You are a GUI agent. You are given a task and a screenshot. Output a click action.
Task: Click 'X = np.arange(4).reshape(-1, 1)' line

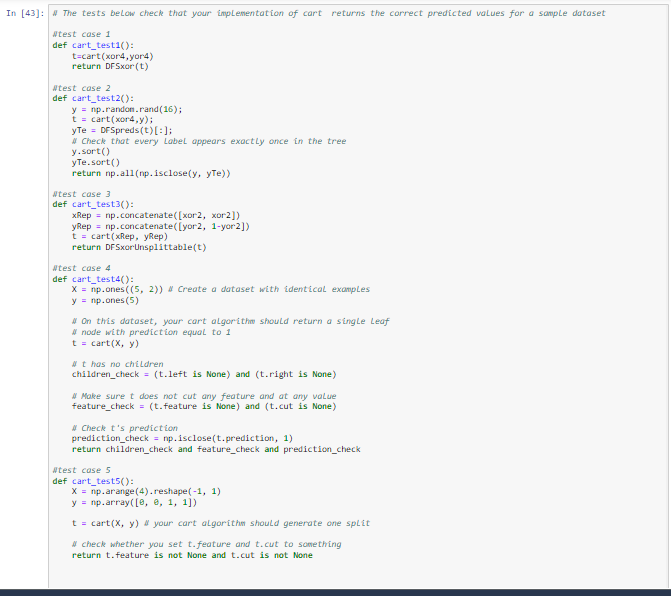[x=146, y=491]
